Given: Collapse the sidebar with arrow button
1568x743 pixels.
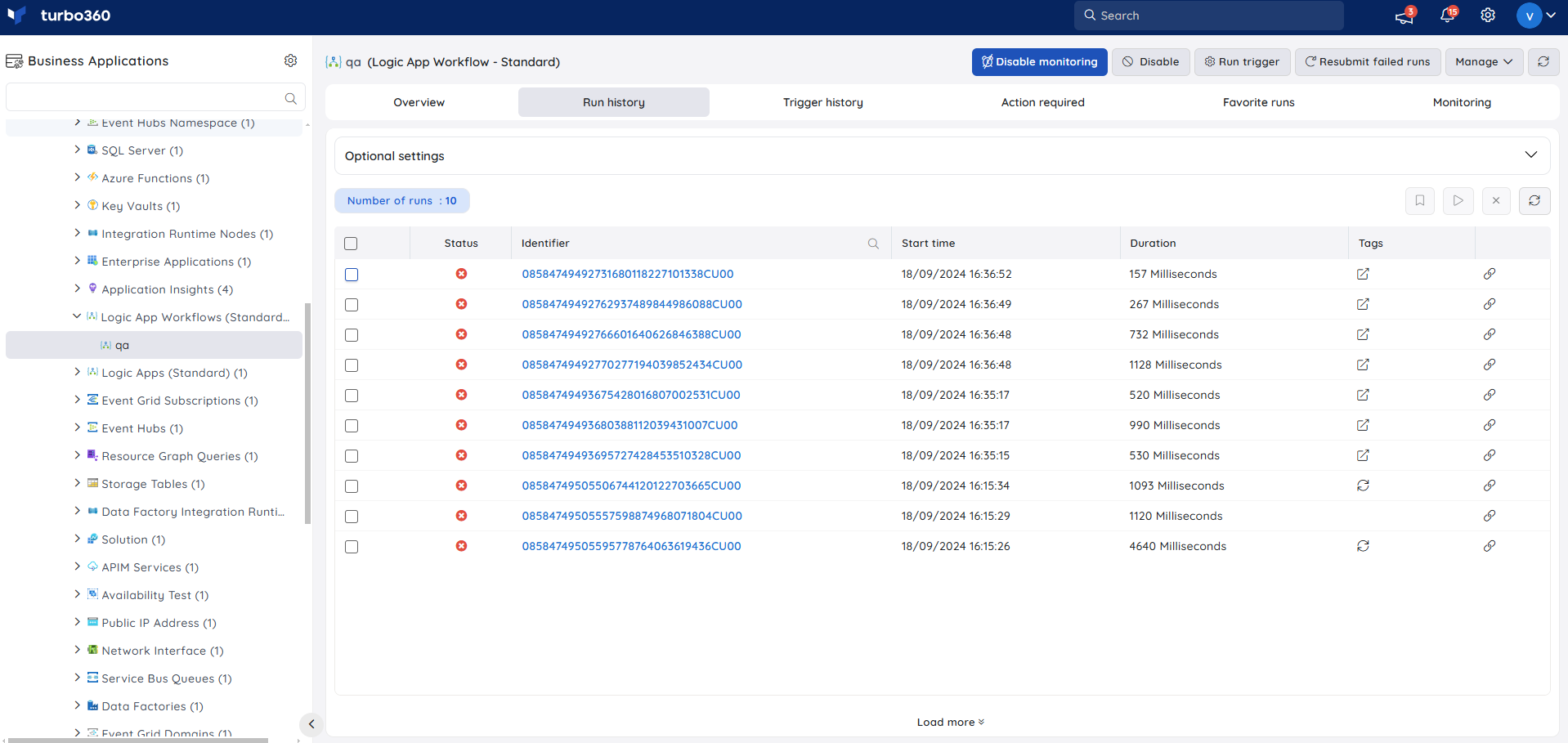Looking at the screenshot, I should (x=311, y=724).
